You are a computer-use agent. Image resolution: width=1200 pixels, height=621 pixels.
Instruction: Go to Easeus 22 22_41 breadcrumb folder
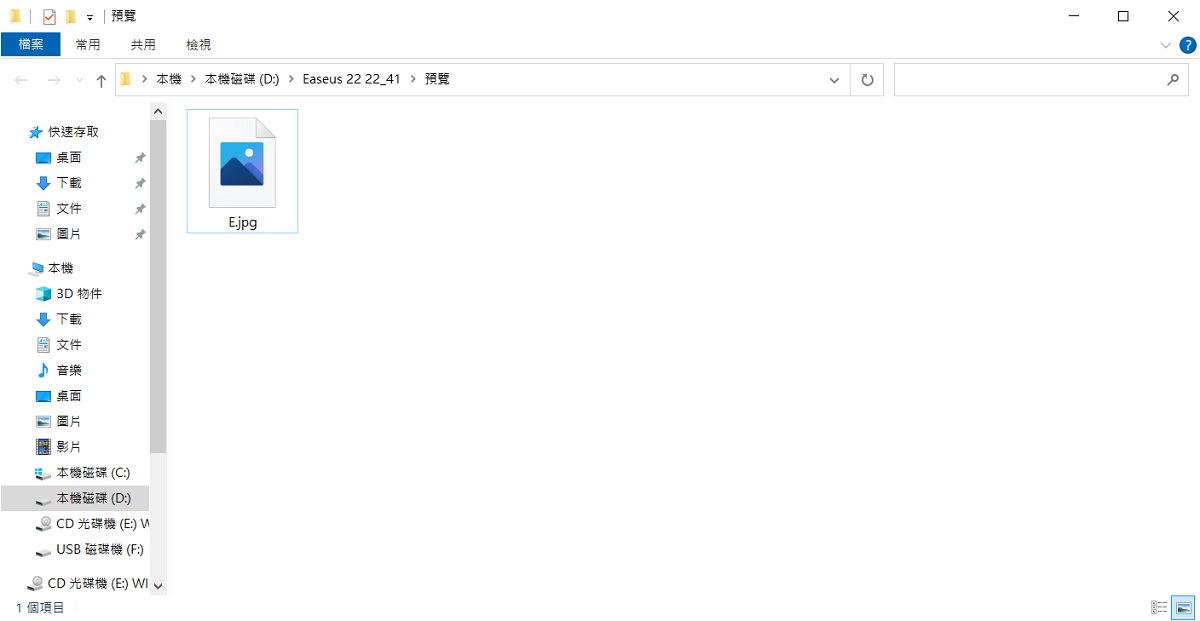click(351, 79)
